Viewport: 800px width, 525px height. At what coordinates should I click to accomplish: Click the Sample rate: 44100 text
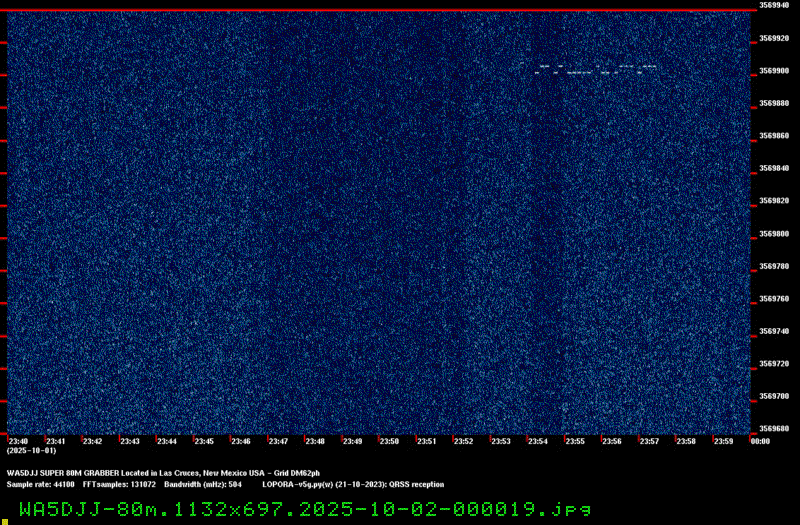tap(40, 484)
